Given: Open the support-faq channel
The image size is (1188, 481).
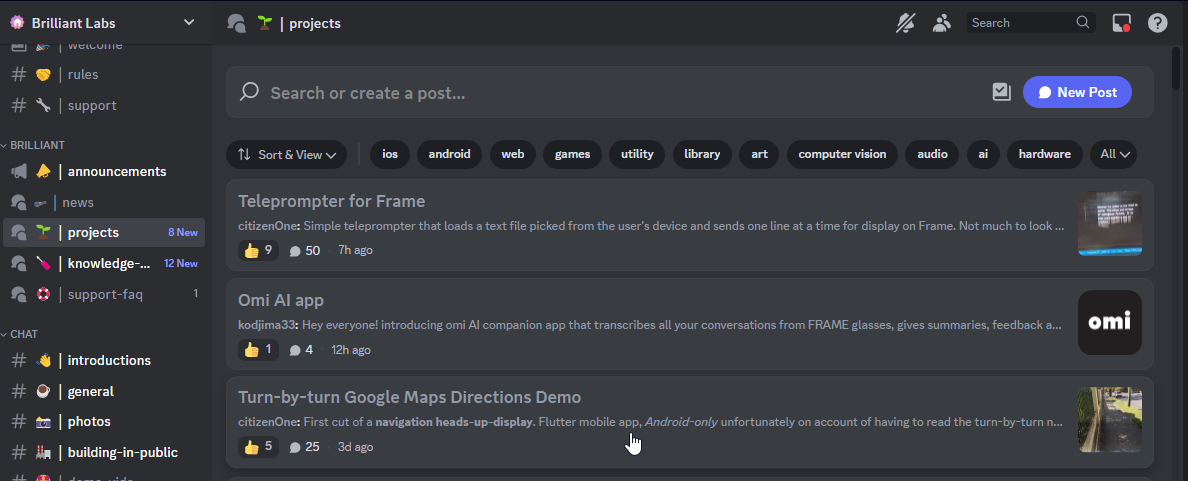Looking at the screenshot, I should pos(104,294).
